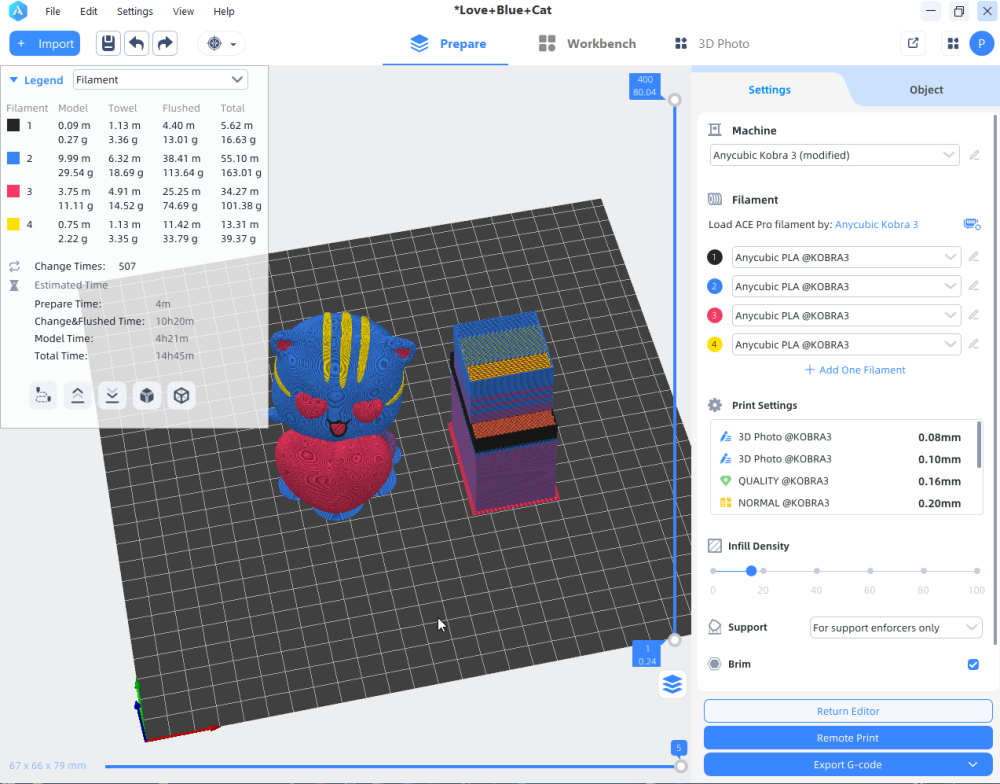Switch to the 3D Photo tab
Viewport: 1000px width, 784px height.
(712, 43)
